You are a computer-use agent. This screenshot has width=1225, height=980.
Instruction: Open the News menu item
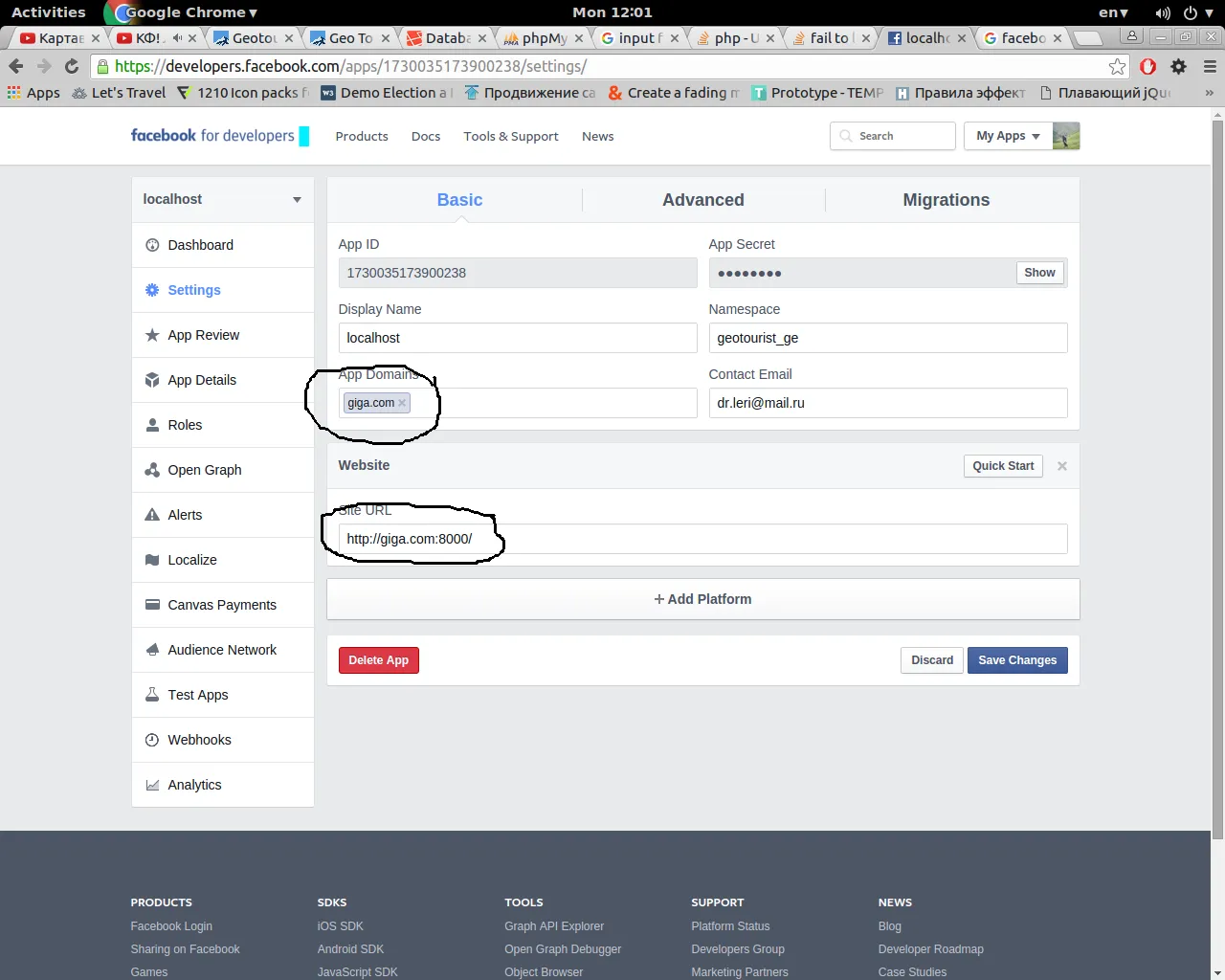598,136
